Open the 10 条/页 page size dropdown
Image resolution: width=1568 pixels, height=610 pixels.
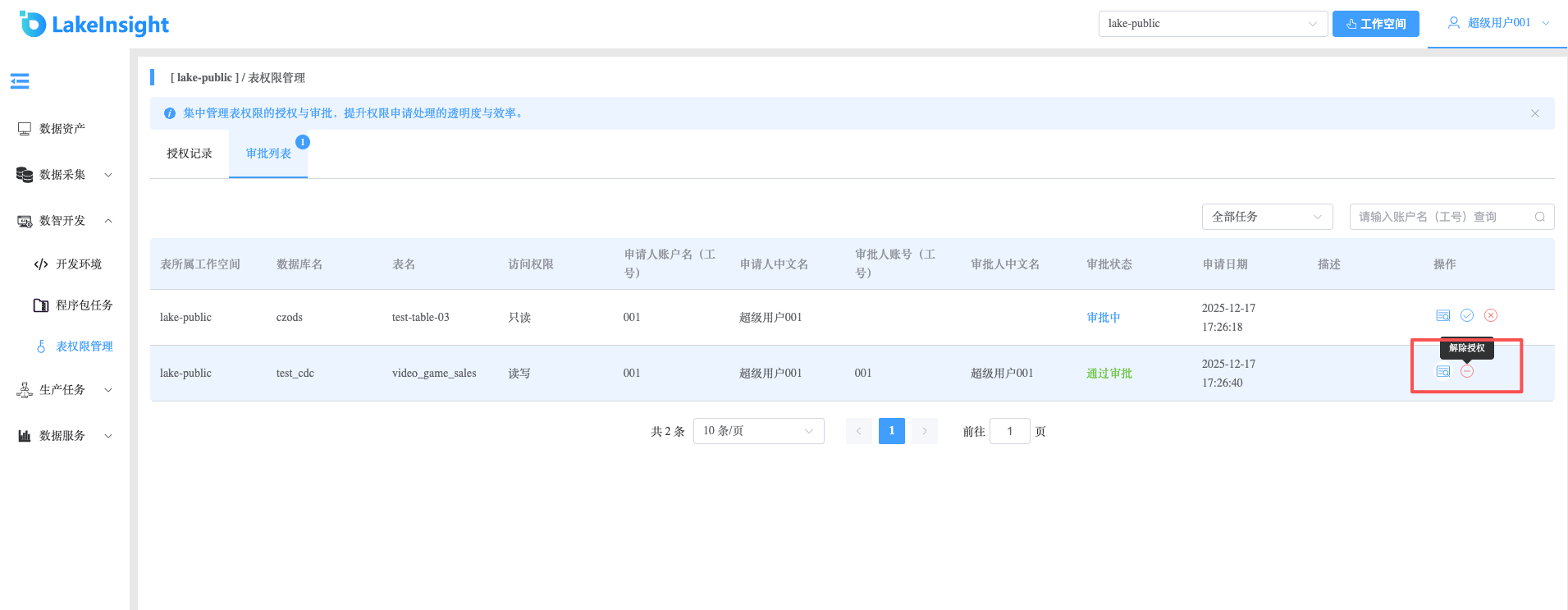point(758,431)
